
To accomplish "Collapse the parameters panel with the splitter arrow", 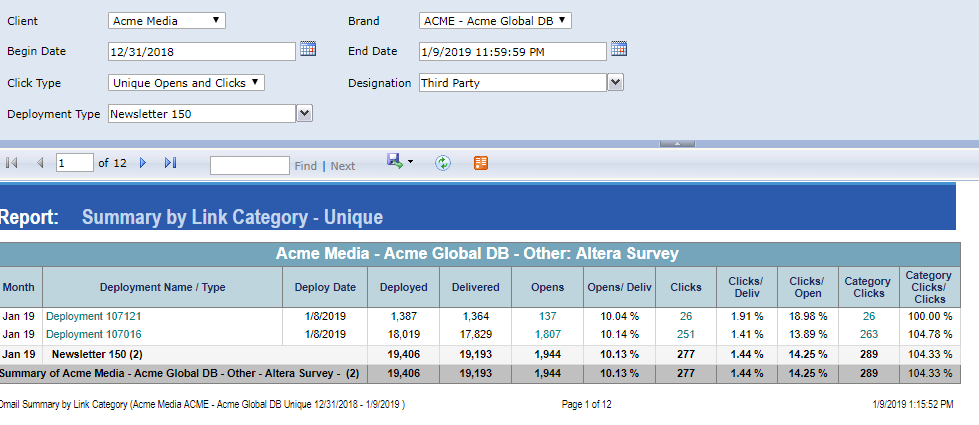I will click(677, 144).
